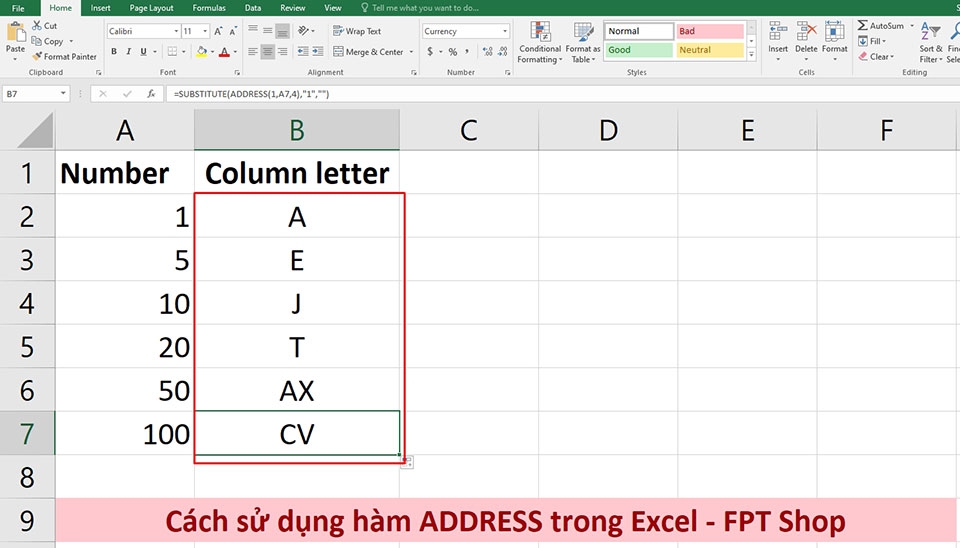Apply Percent Style icon
The height and width of the screenshot is (548, 960).
click(x=452, y=52)
